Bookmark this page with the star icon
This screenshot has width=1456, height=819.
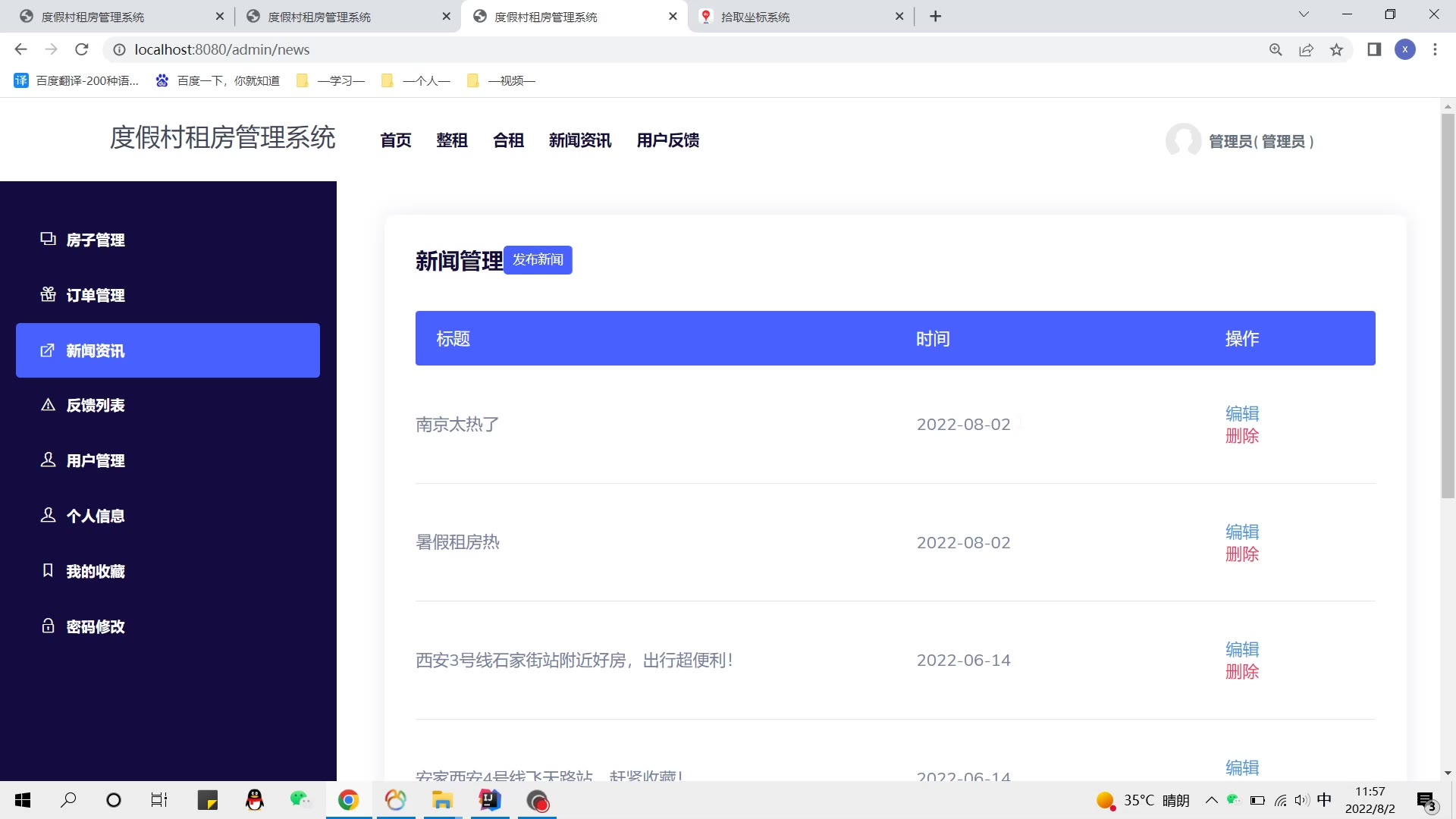(1336, 49)
